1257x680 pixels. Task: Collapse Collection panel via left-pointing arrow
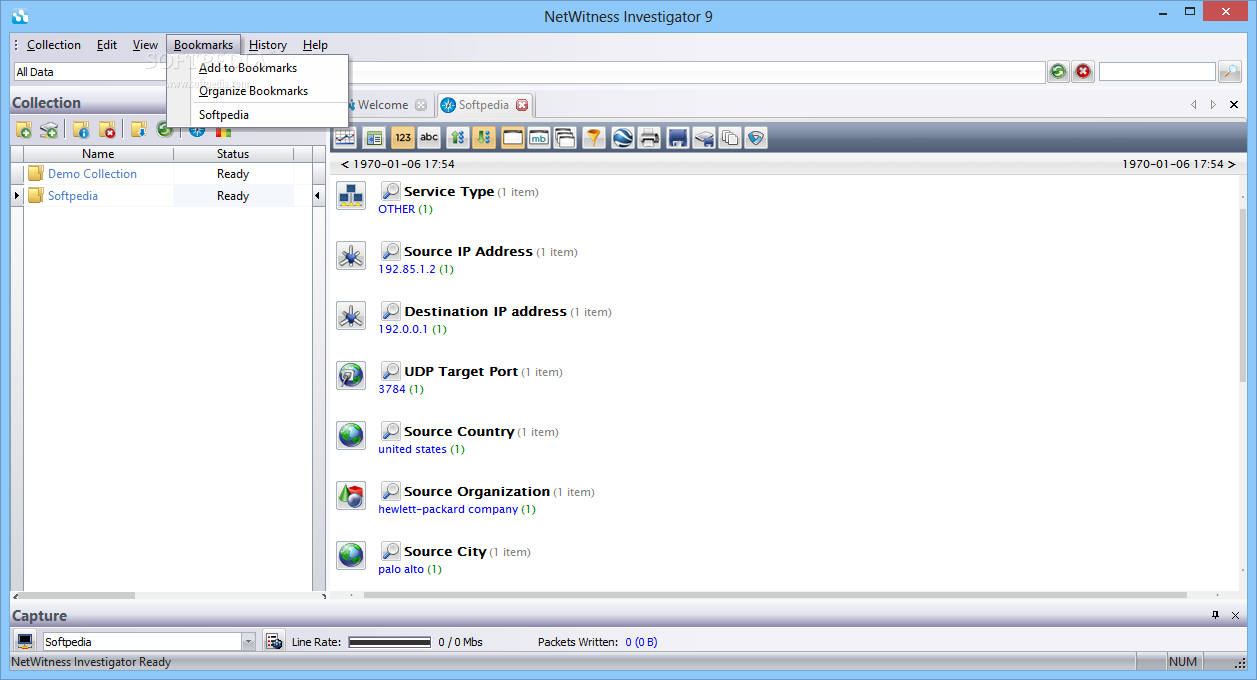pos(319,196)
